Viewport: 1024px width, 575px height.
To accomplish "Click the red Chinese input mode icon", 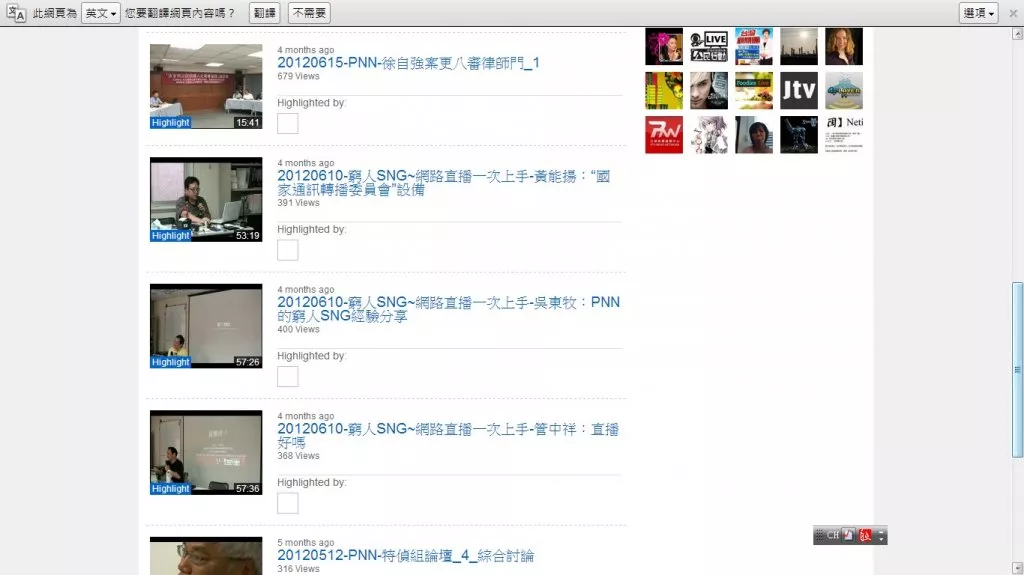I will (865, 535).
